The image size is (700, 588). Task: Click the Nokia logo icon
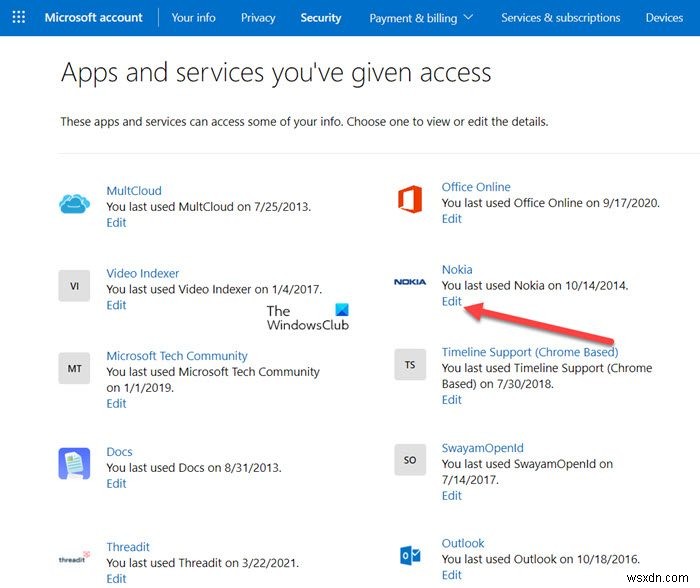[x=410, y=282]
